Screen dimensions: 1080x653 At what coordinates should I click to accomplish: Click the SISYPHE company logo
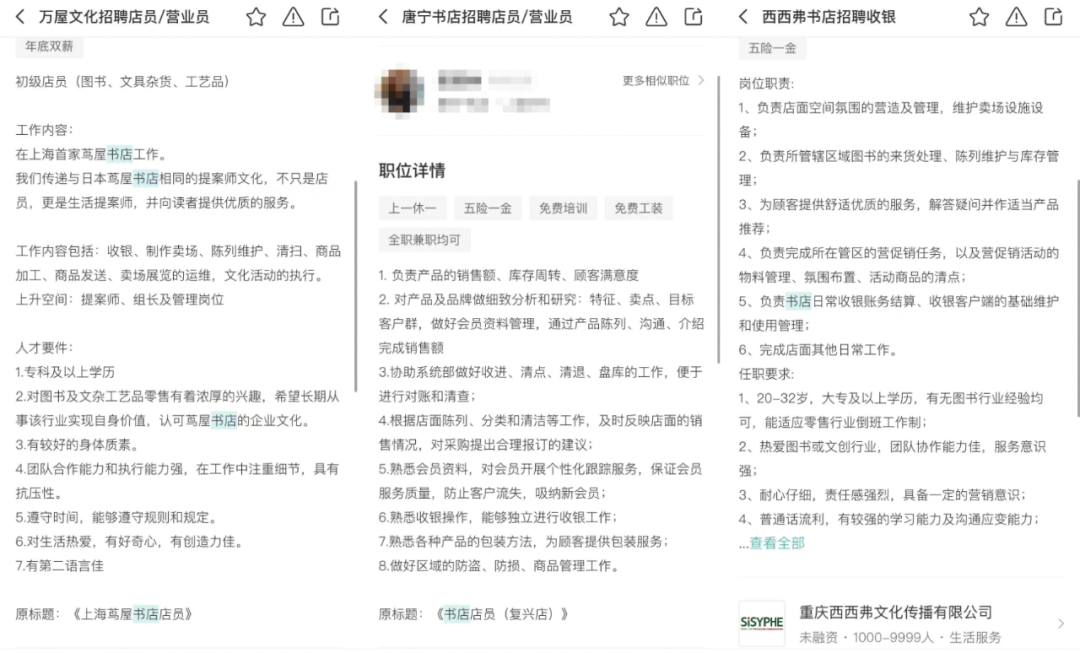pyautogui.click(x=762, y=623)
